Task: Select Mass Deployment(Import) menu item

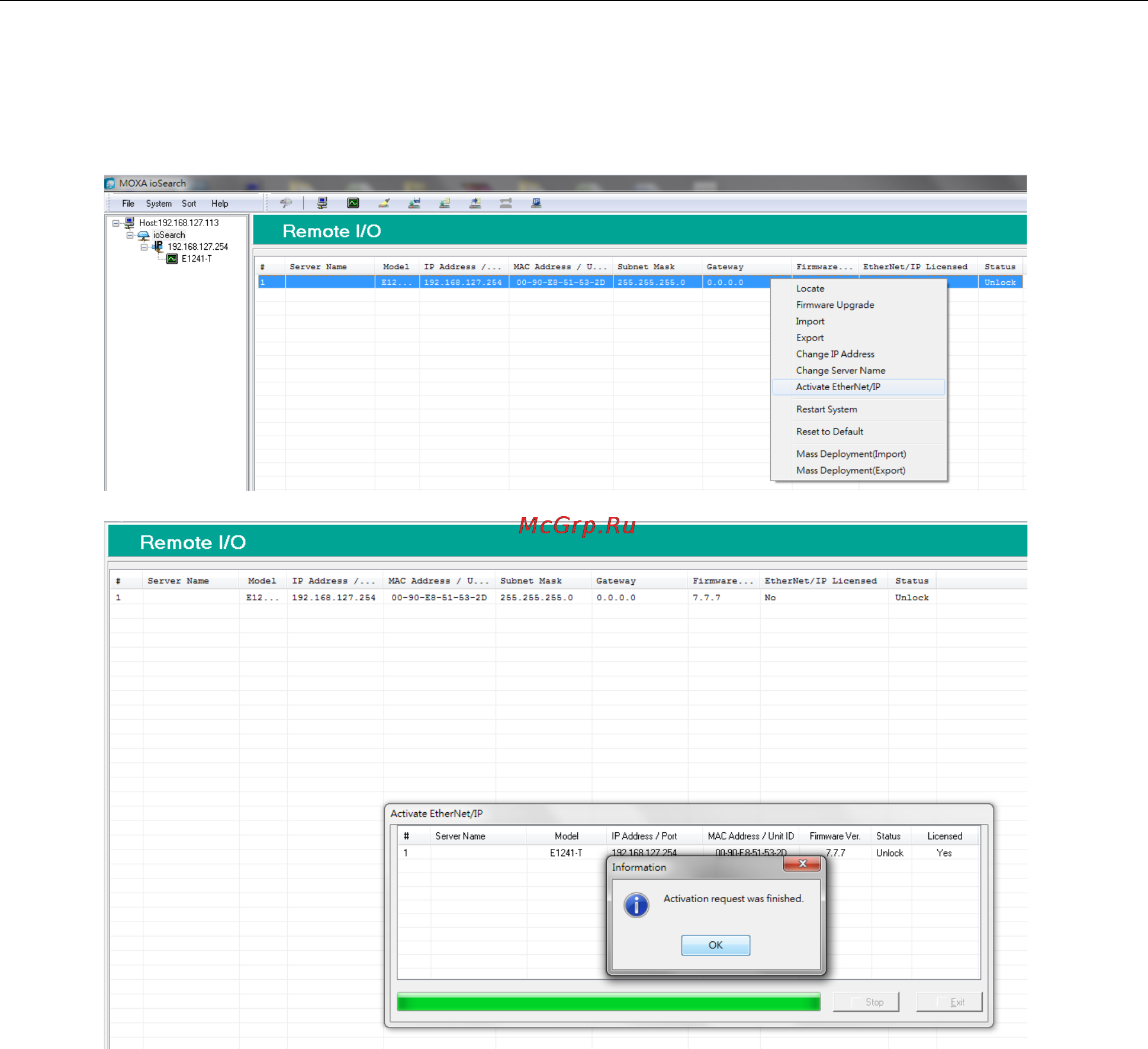Action: (858, 454)
